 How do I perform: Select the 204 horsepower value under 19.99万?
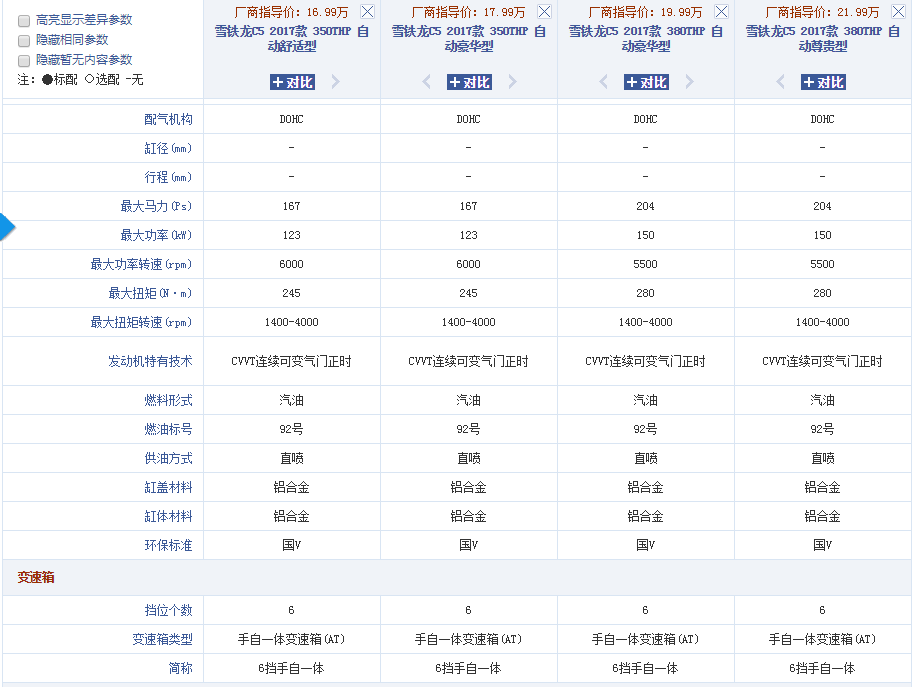pyautogui.click(x=645, y=206)
